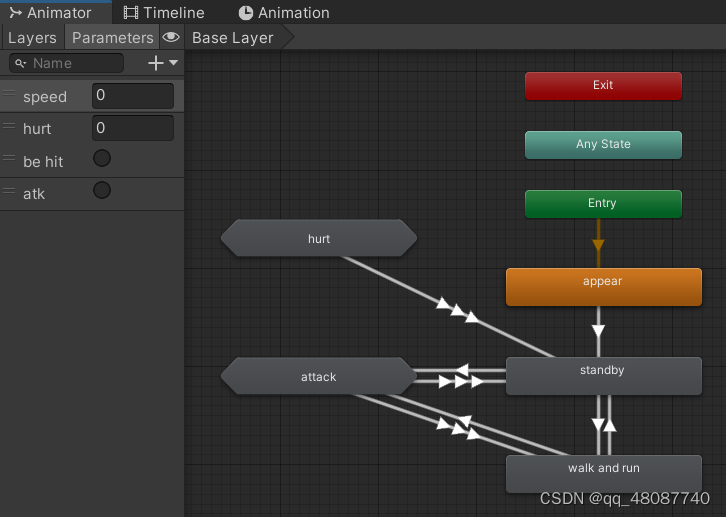The image size is (726, 517).
Task: Select the standby to walk and run transition
Action: pyautogui.click(x=598, y=424)
